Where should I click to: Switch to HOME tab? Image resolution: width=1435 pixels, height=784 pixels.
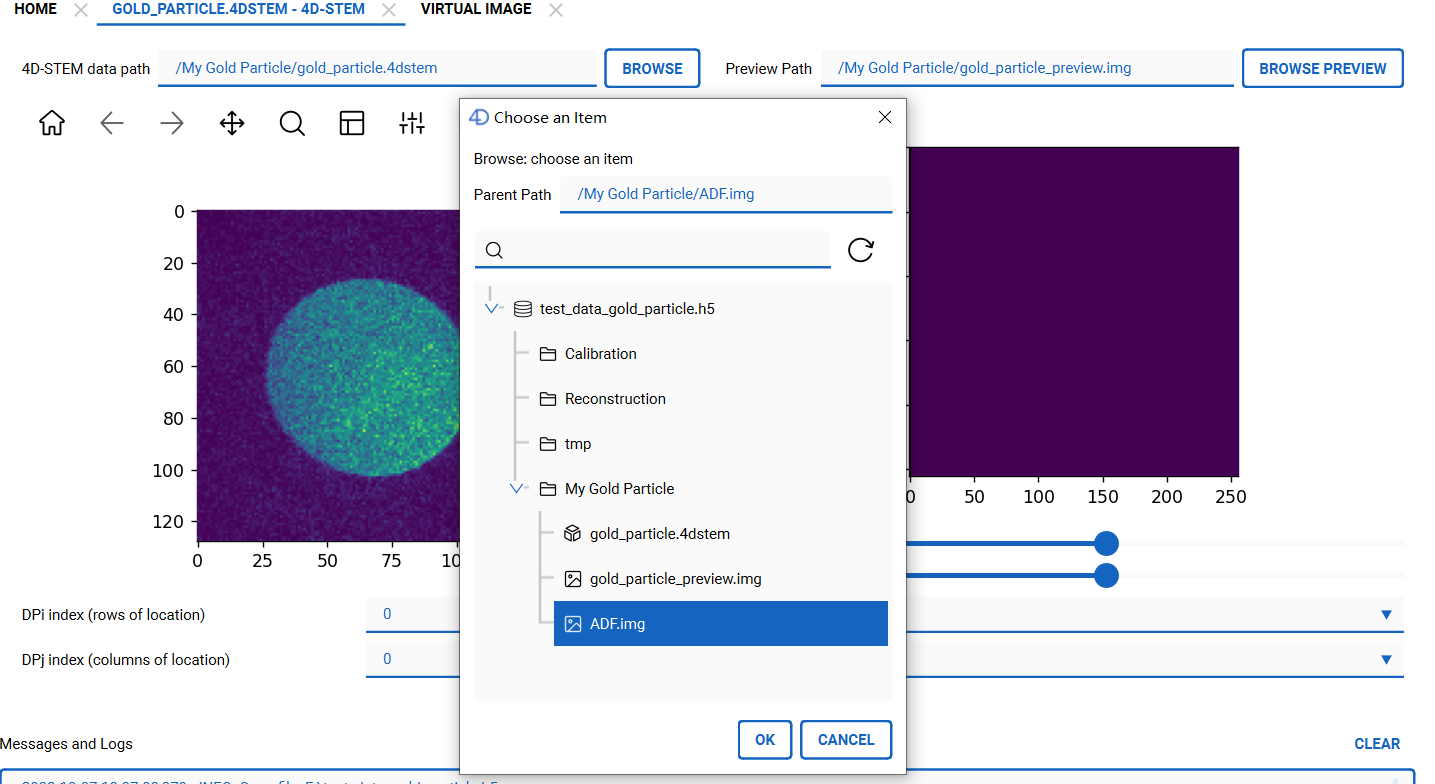pyautogui.click(x=36, y=9)
